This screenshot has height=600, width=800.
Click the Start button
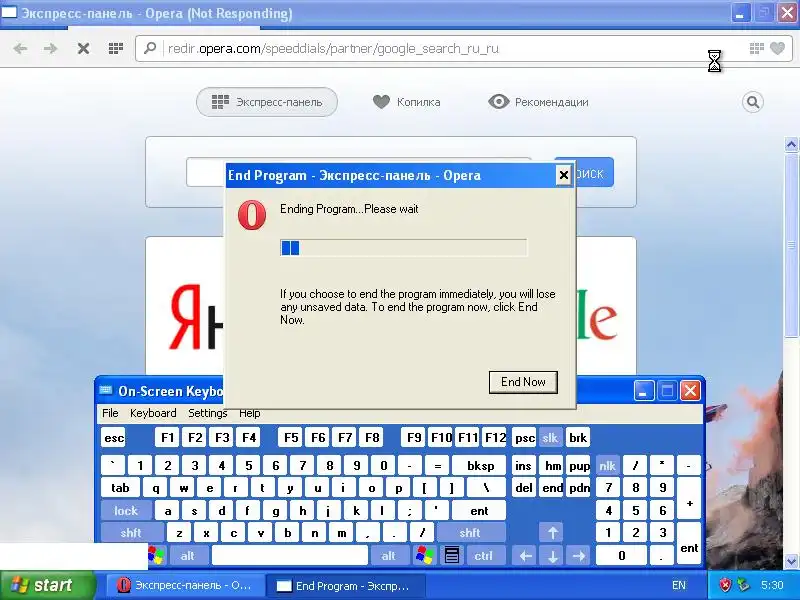pos(47,585)
